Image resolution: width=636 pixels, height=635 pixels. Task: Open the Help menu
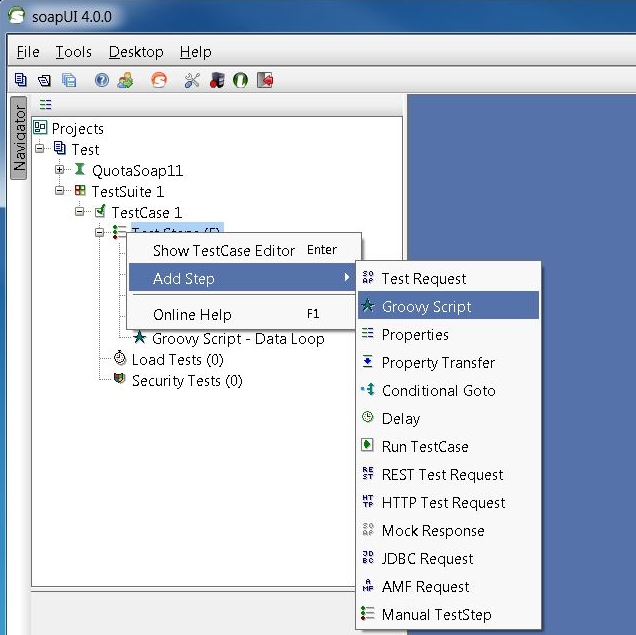point(196,52)
